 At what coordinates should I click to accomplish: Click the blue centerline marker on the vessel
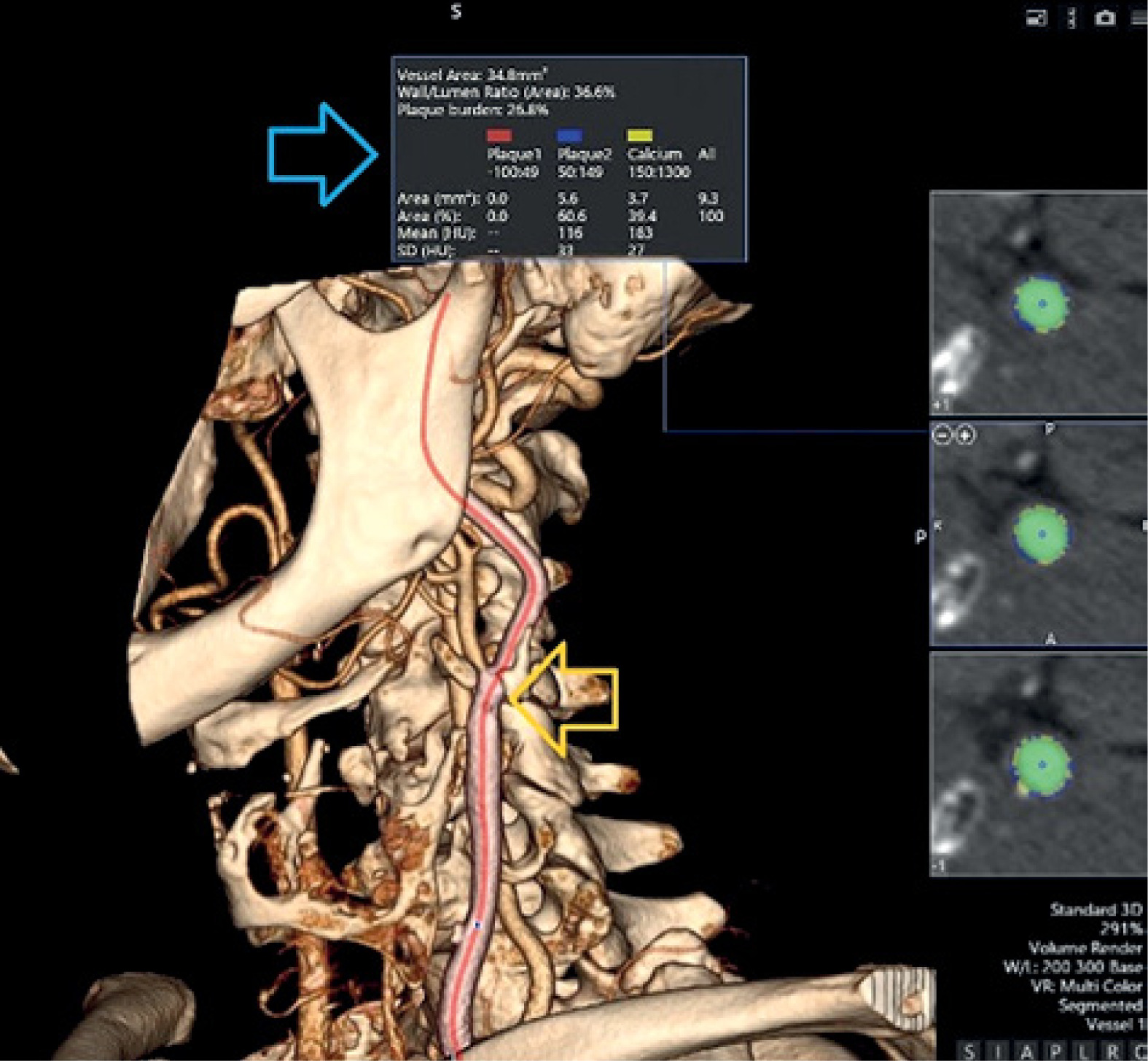[x=477, y=925]
